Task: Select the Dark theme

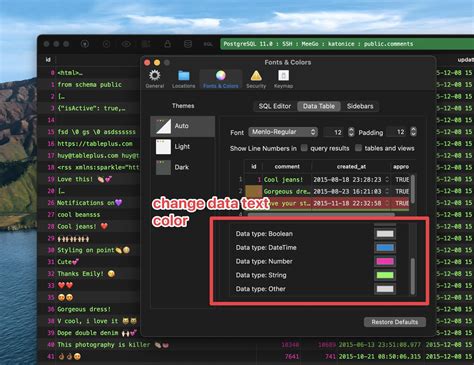Action: (183, 167)
